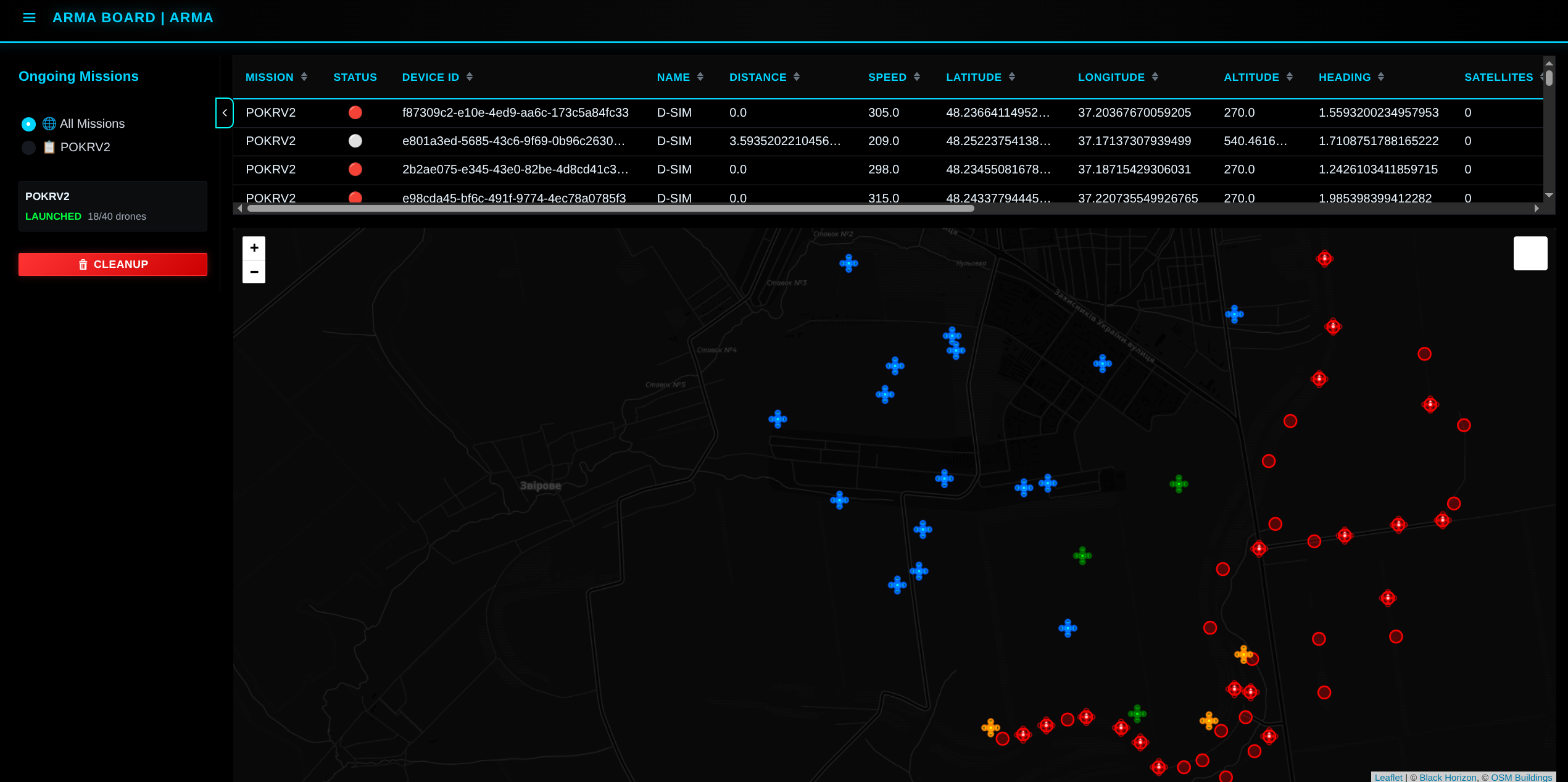Zoom in on the map
Screen dimensions: 1568x782
pos(254,248)
